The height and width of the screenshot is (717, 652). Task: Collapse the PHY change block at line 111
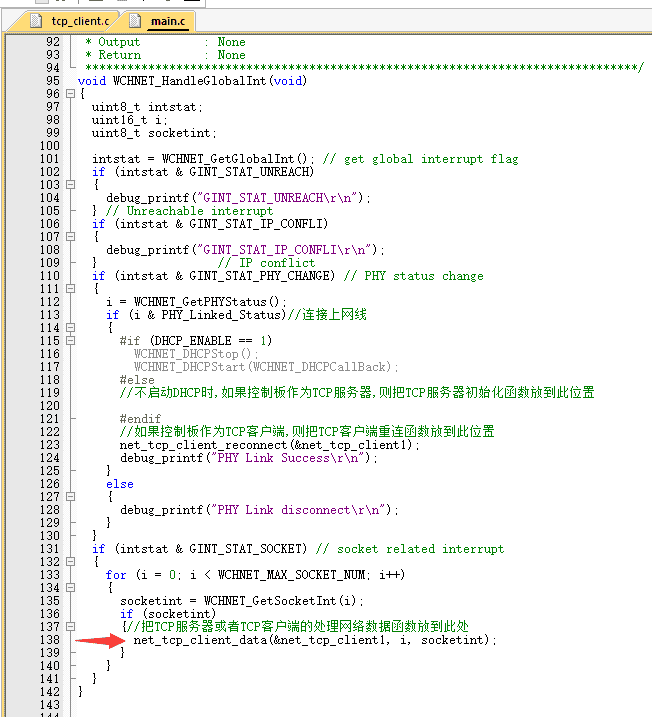pyautogui.click(x=70, y=289)
